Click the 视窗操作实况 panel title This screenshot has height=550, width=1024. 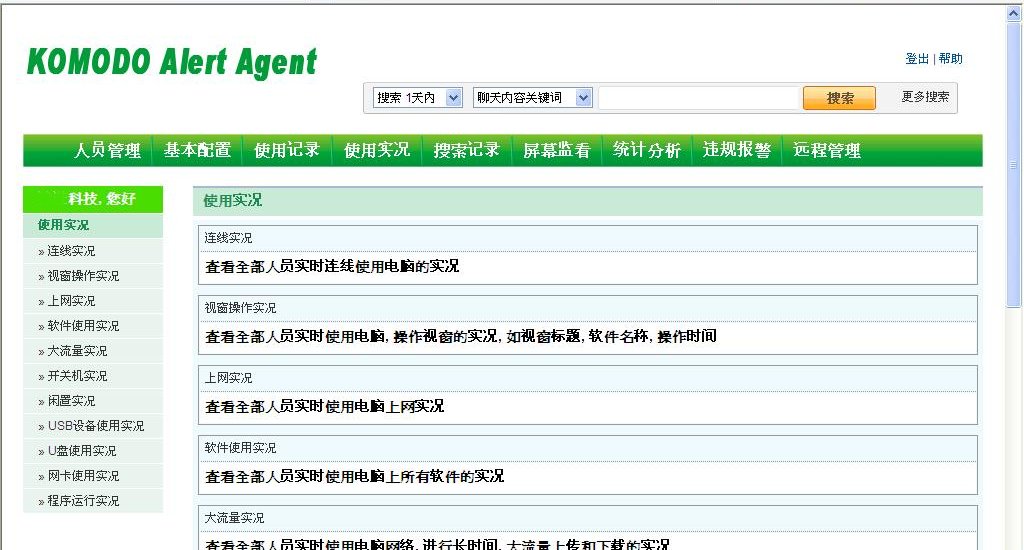click(x=240, y=308)
